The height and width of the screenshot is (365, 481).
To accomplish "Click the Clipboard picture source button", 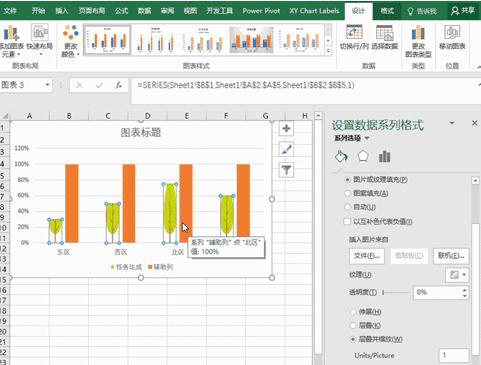I will (409, 256).
